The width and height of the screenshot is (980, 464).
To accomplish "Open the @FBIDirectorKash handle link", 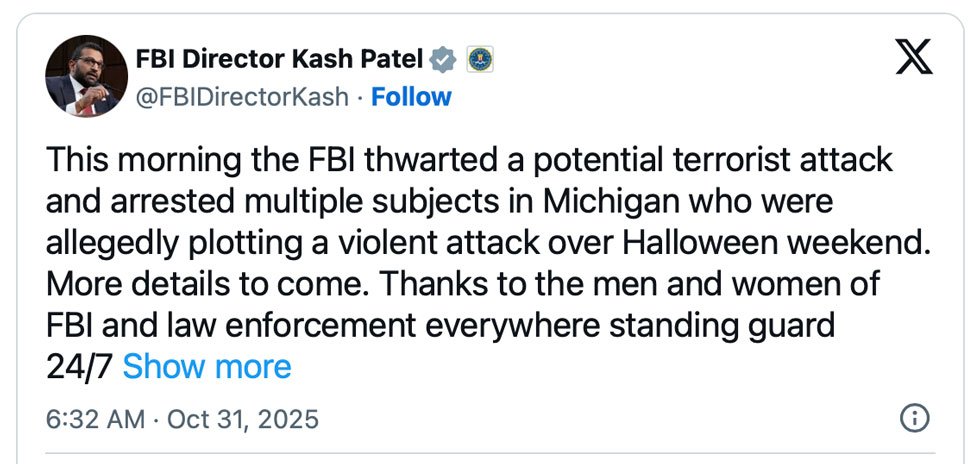I will [x=242, y=97].
